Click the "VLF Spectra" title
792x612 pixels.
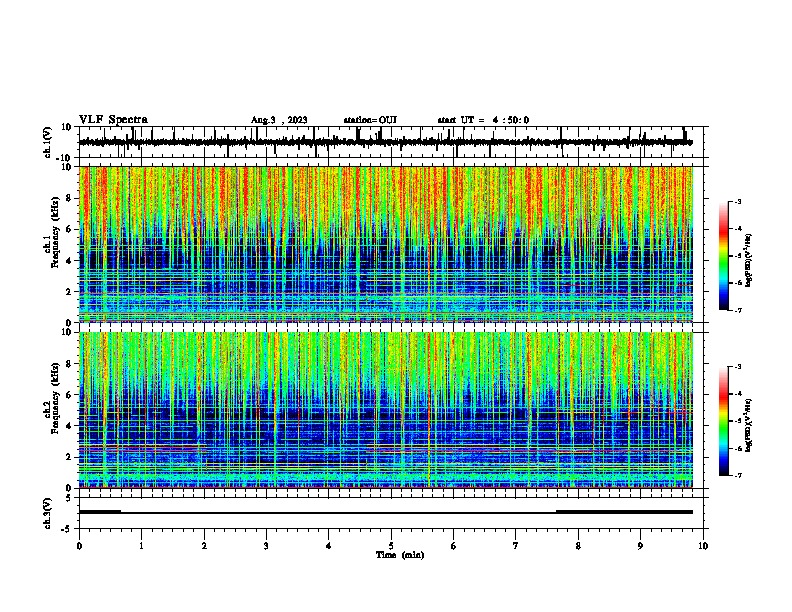[113, 120]
